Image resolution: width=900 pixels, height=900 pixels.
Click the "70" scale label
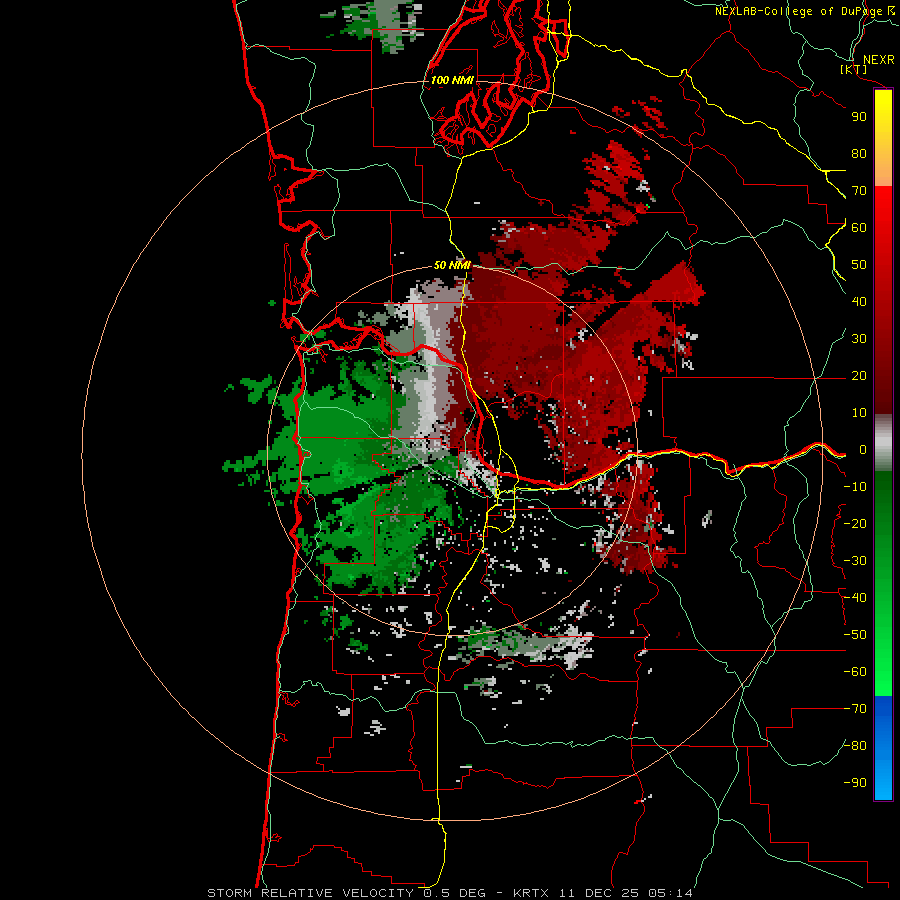pos(859,190)
